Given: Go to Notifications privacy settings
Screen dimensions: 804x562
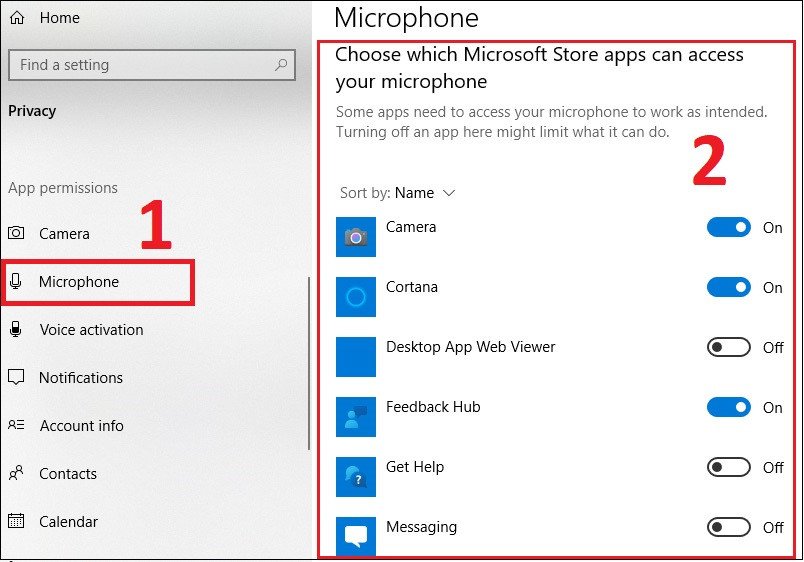Looking at the screenshot, I should pos(81,378).
